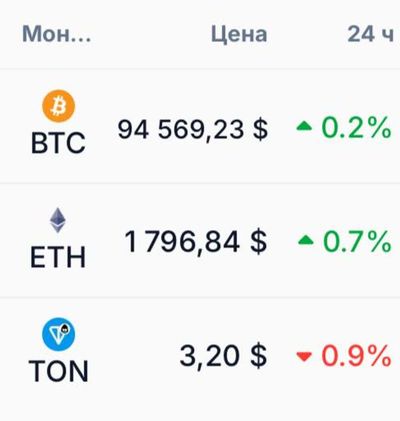
Task: Select the 3,20 $ Toncoin price
Action: pos(223,356)
